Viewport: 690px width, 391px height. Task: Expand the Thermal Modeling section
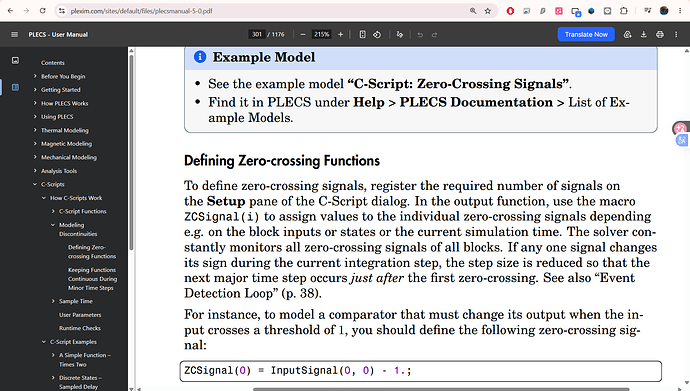(x=35, y=130)
